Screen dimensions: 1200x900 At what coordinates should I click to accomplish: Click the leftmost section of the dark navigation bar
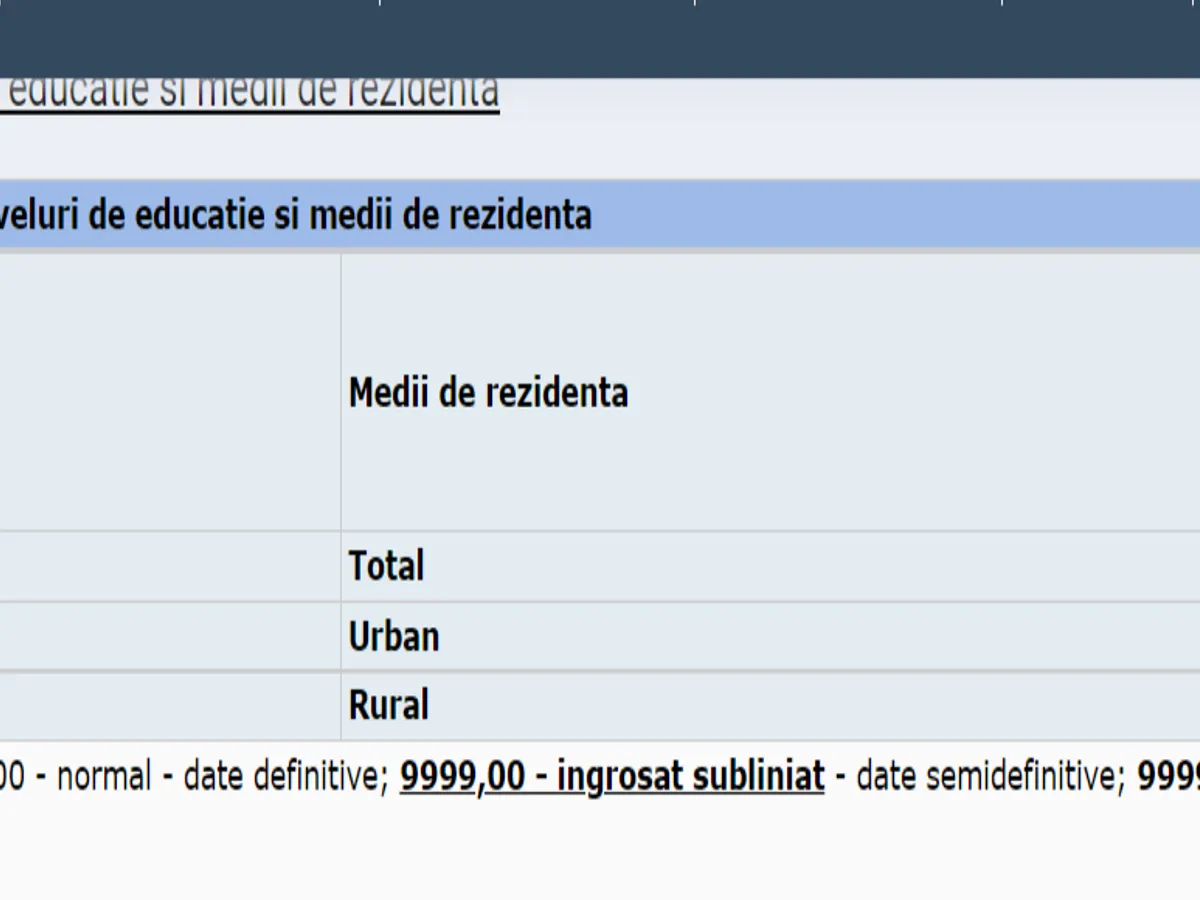click(x=190, y=38)
